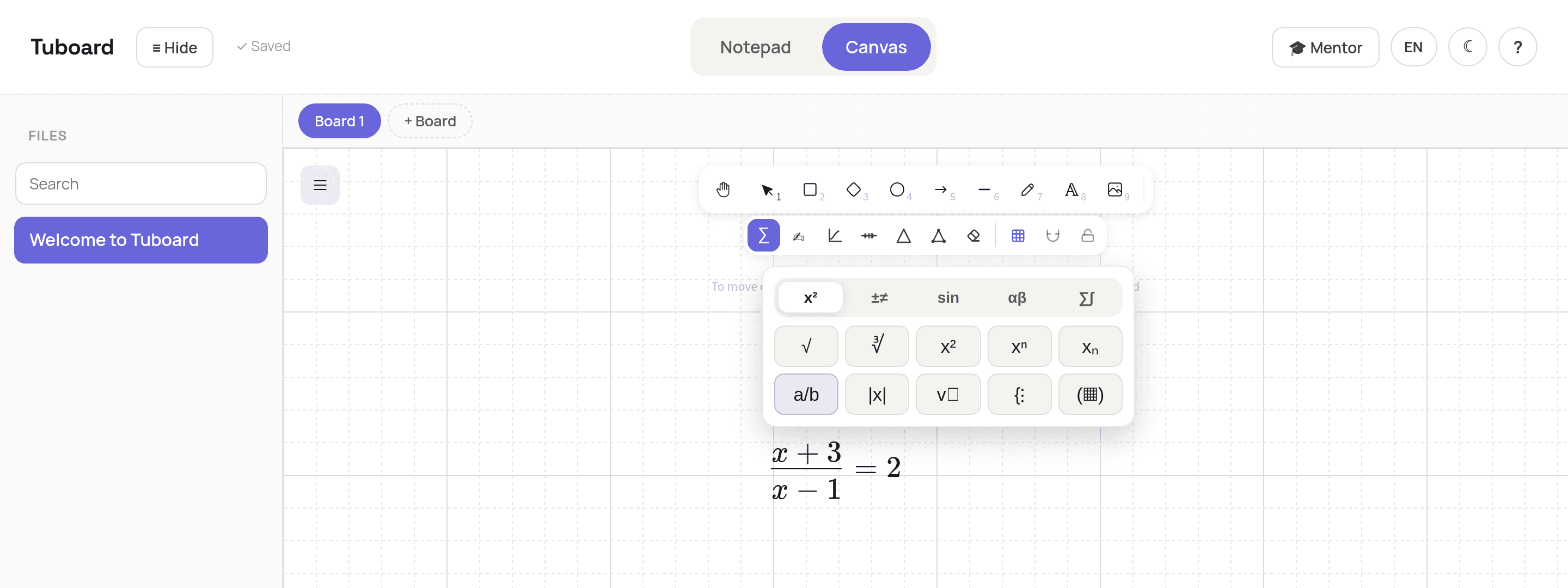Select the Diamond shape tool

click(853, 190)
